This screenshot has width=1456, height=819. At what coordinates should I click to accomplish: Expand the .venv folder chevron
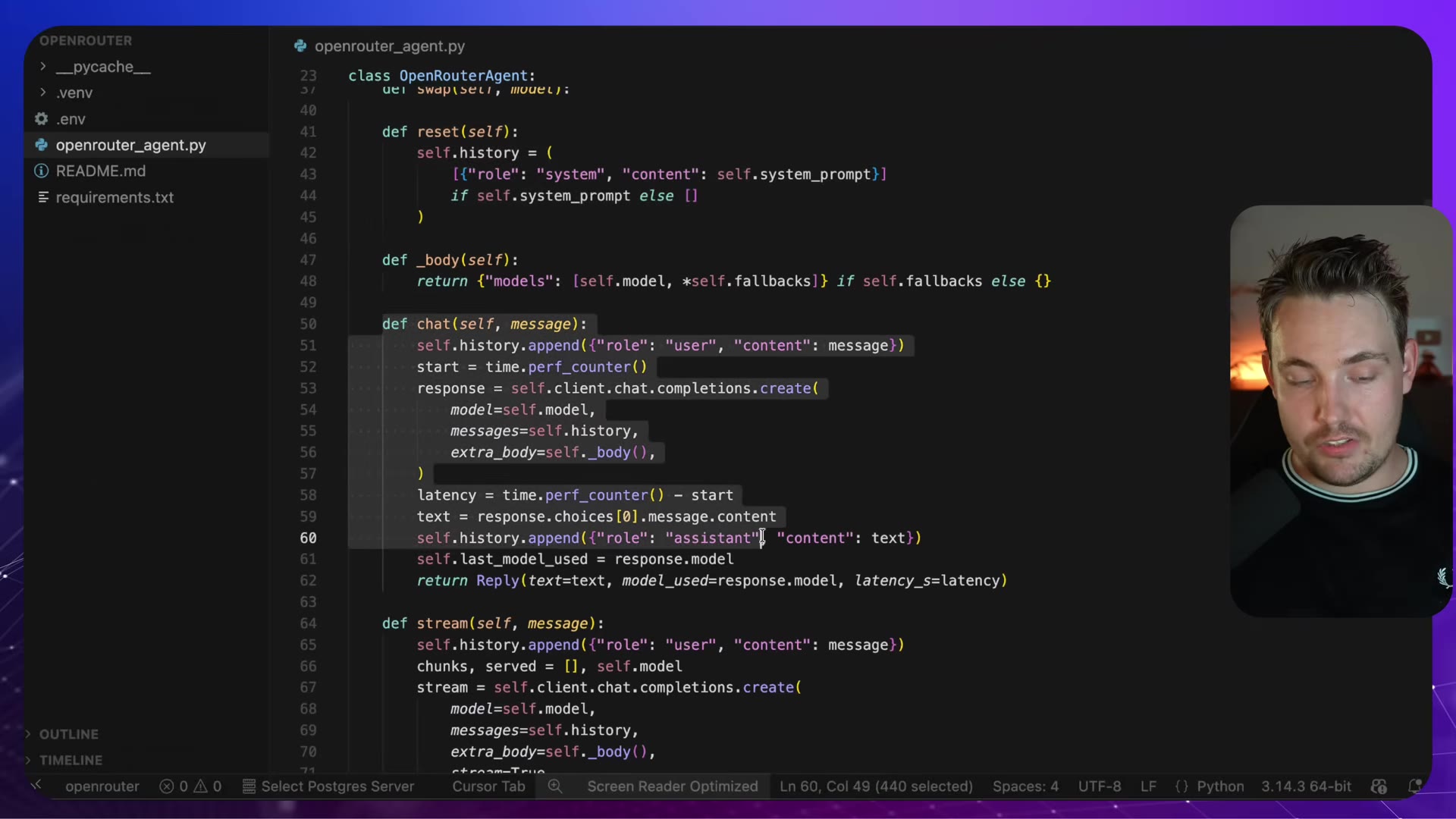(42, 93)
